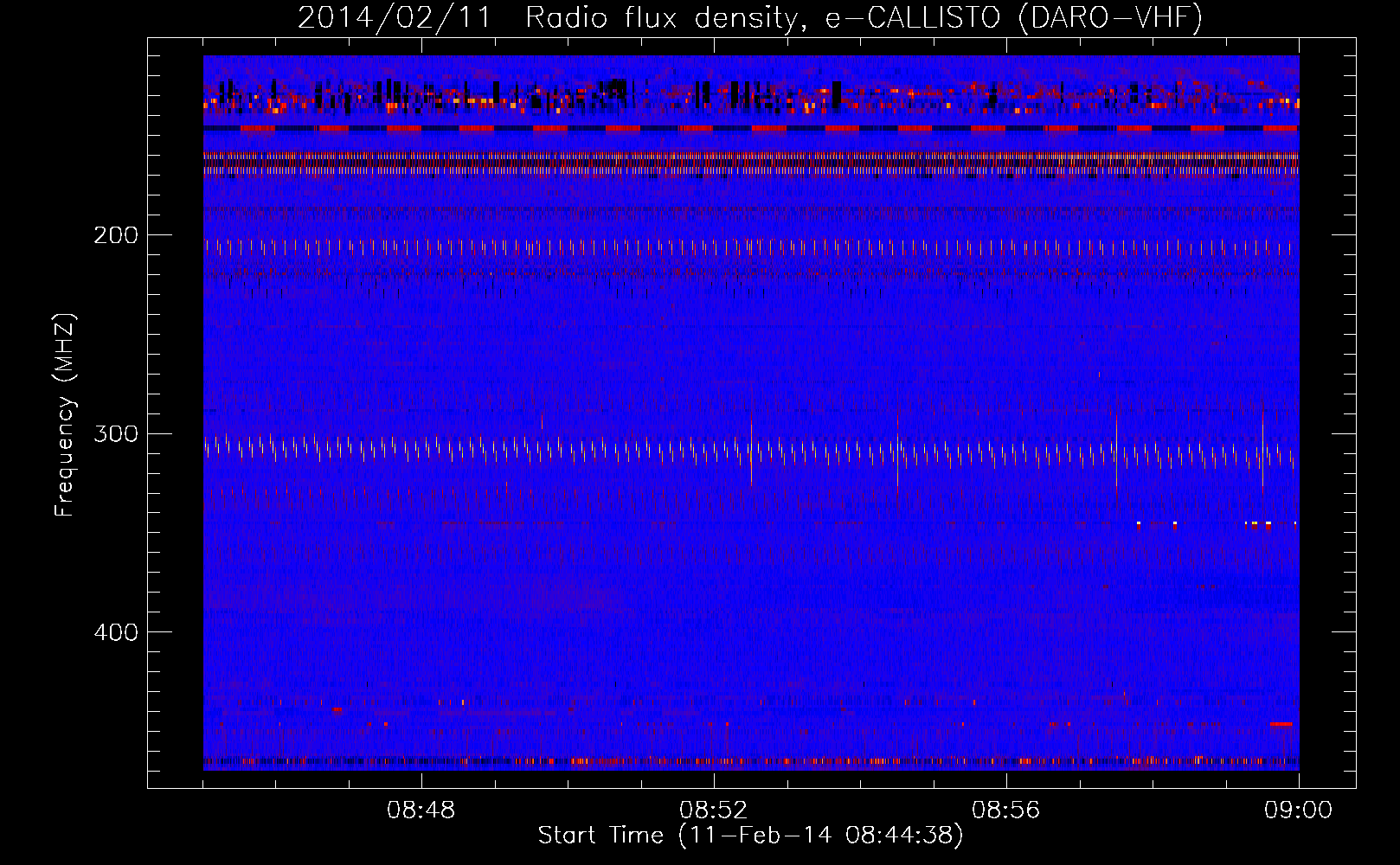1400x865 pixels.
Task: Click the "08:56" time tick label
Action: click(1005, 811)
